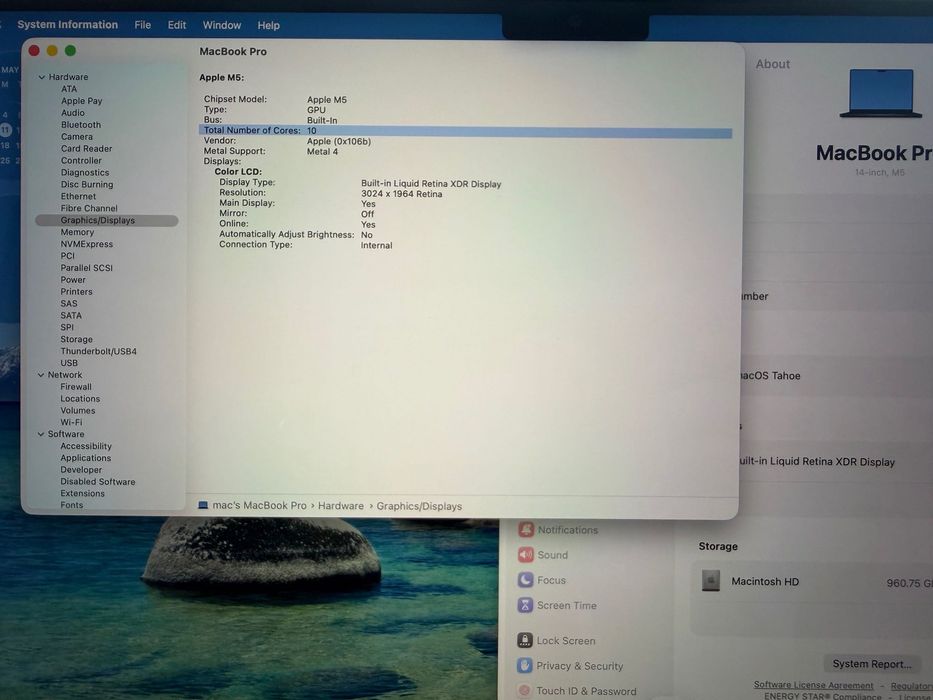The image size is (933, 700).
Task: Collapse the Hardware section
Action: pyautogui.click(x=42, y=77)
